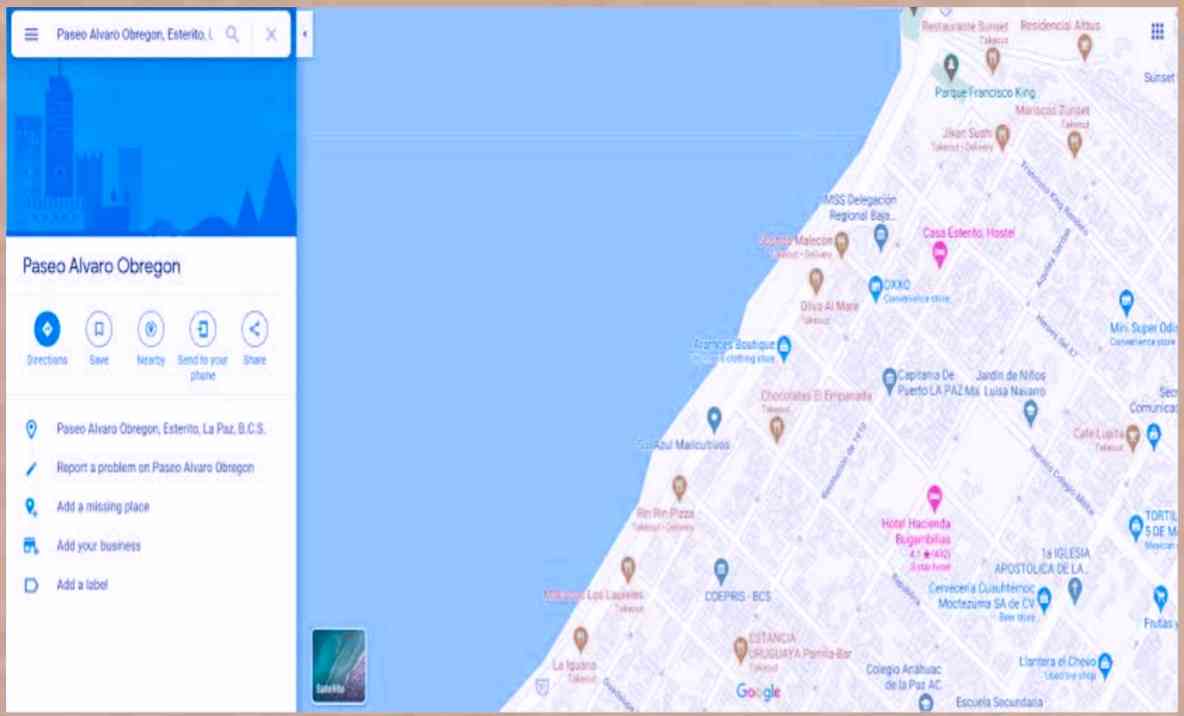Select Mariscos Los Laureles pin
Viewport: 1184px width, 716px height.
[627, 569]
